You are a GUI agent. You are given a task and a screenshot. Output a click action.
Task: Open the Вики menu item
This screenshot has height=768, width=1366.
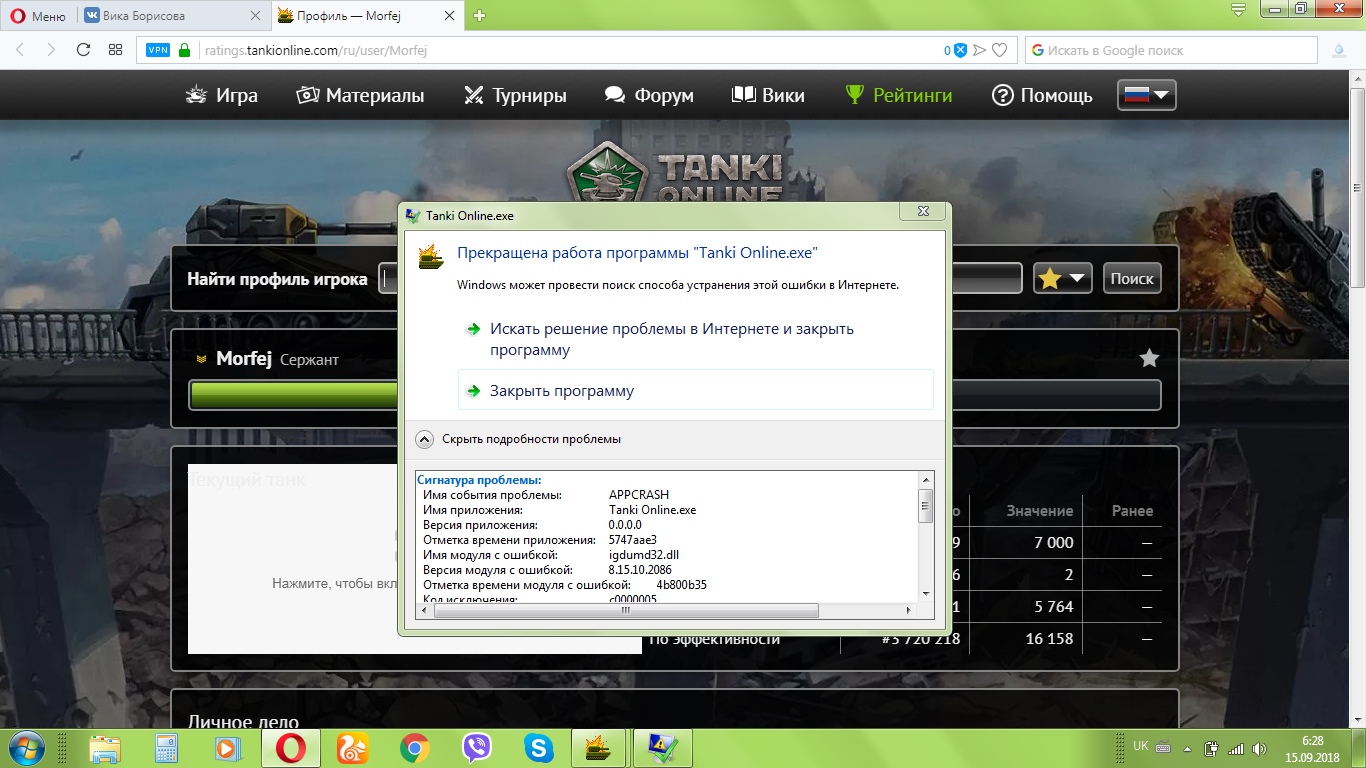768,96
